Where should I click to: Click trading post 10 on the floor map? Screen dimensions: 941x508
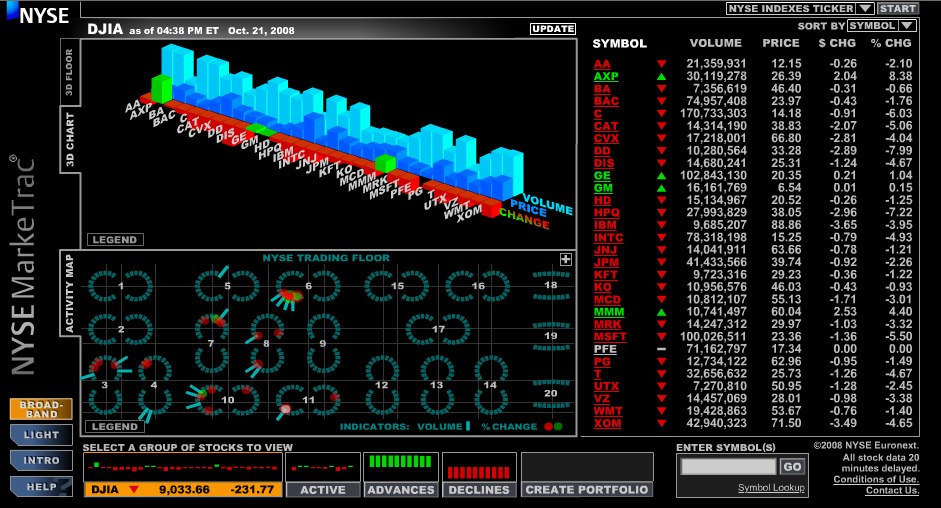(x=227, y=399)
